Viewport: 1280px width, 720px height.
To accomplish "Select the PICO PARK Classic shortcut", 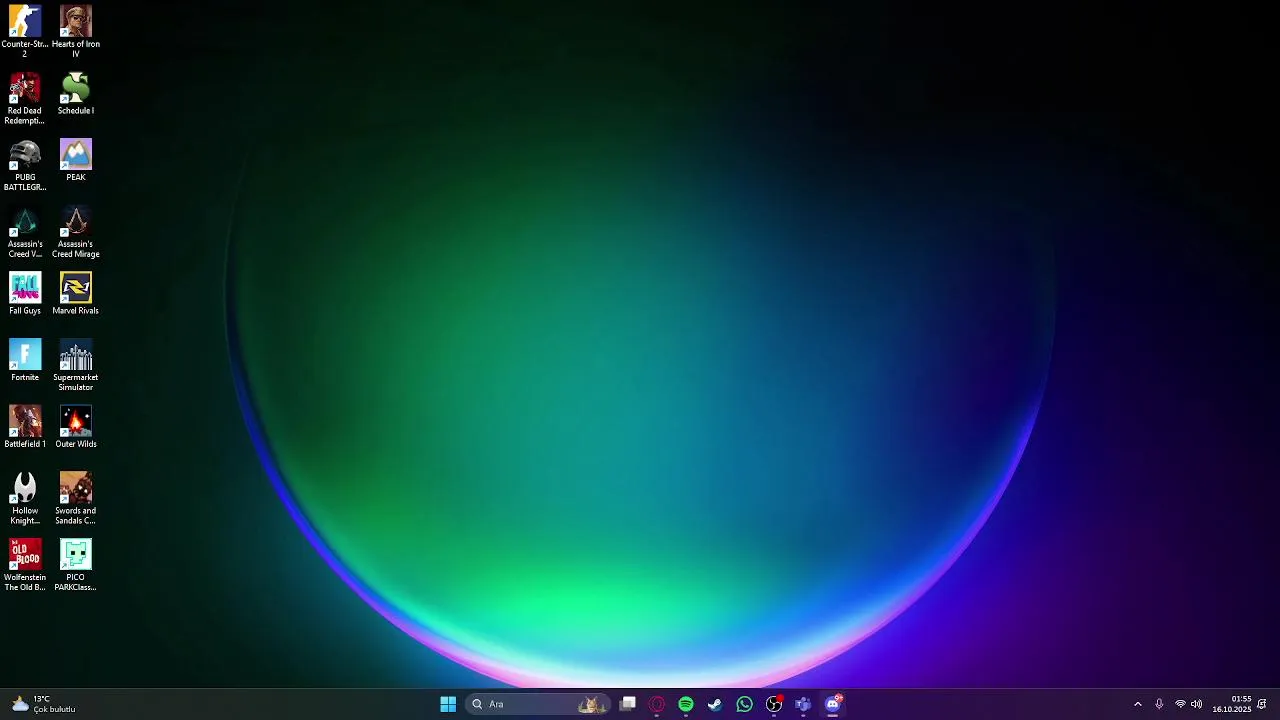I will point(76,565).
